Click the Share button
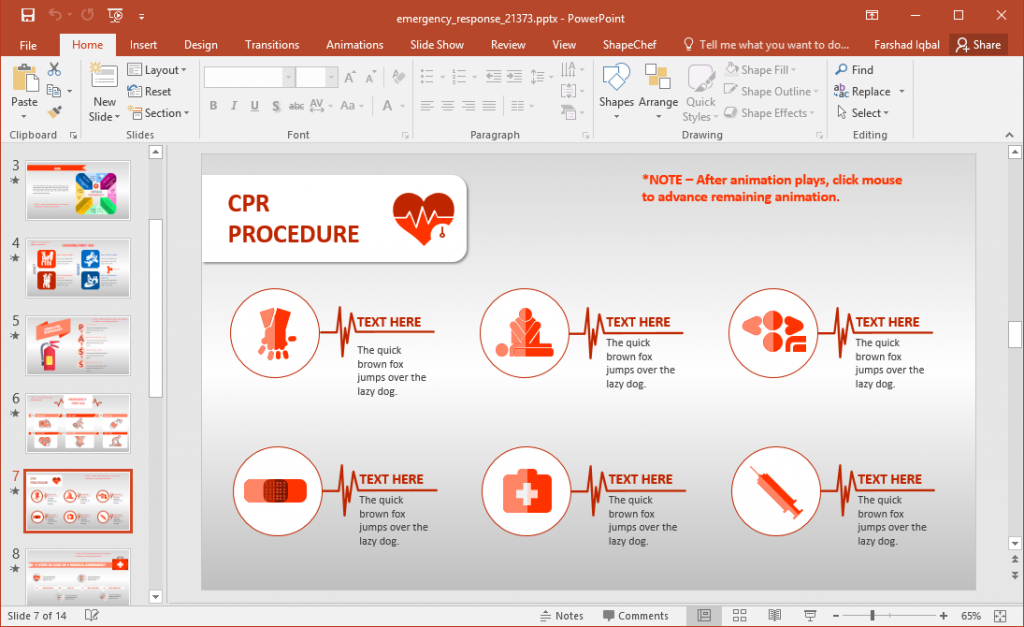1024x627 pixels. (978, 44)
